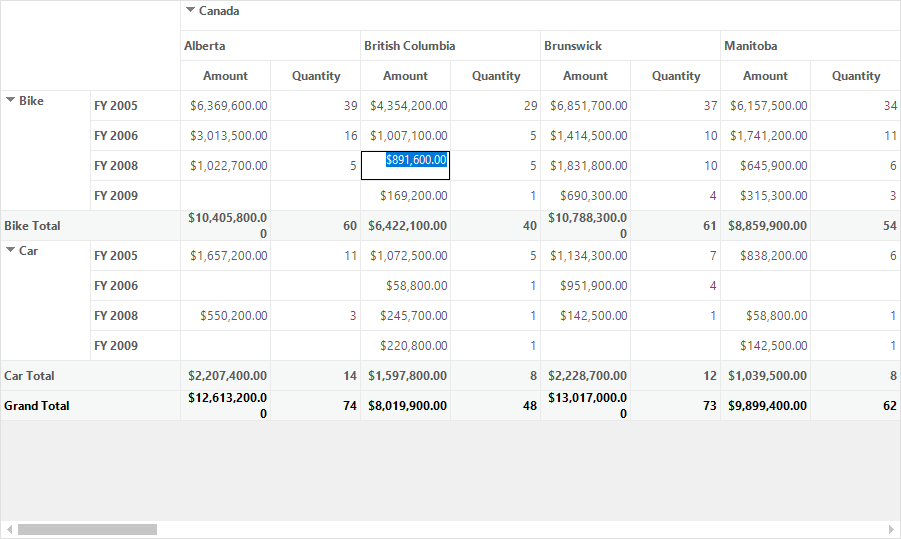Viewport: 901px width, 539px height.
Task: Click the Grand Total row header
Action: coord(90,406)
